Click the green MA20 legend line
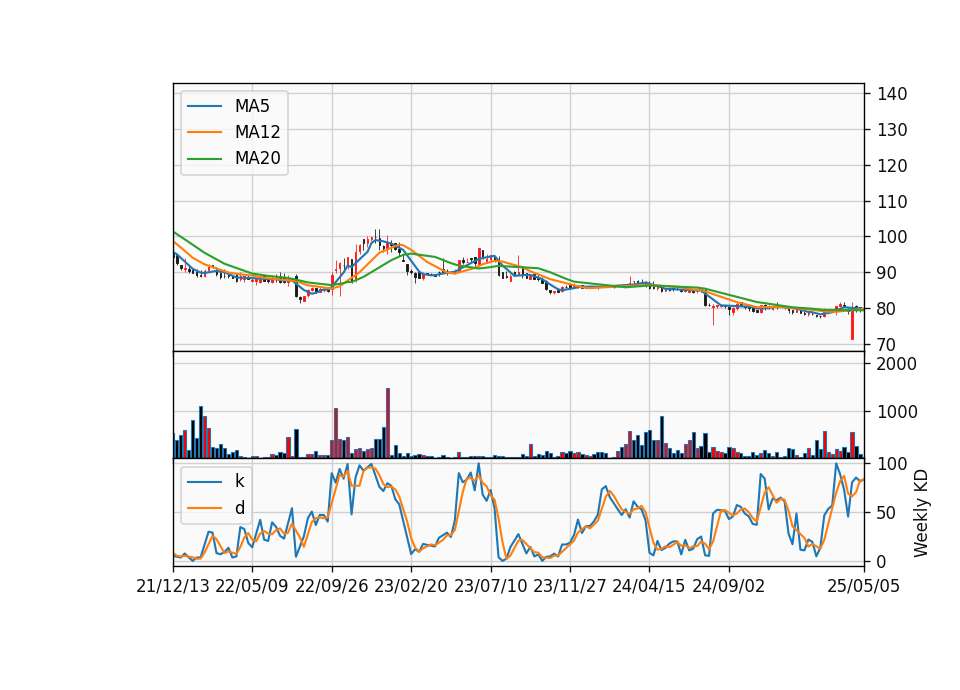The image size is (960, 690). pos(204,158)
